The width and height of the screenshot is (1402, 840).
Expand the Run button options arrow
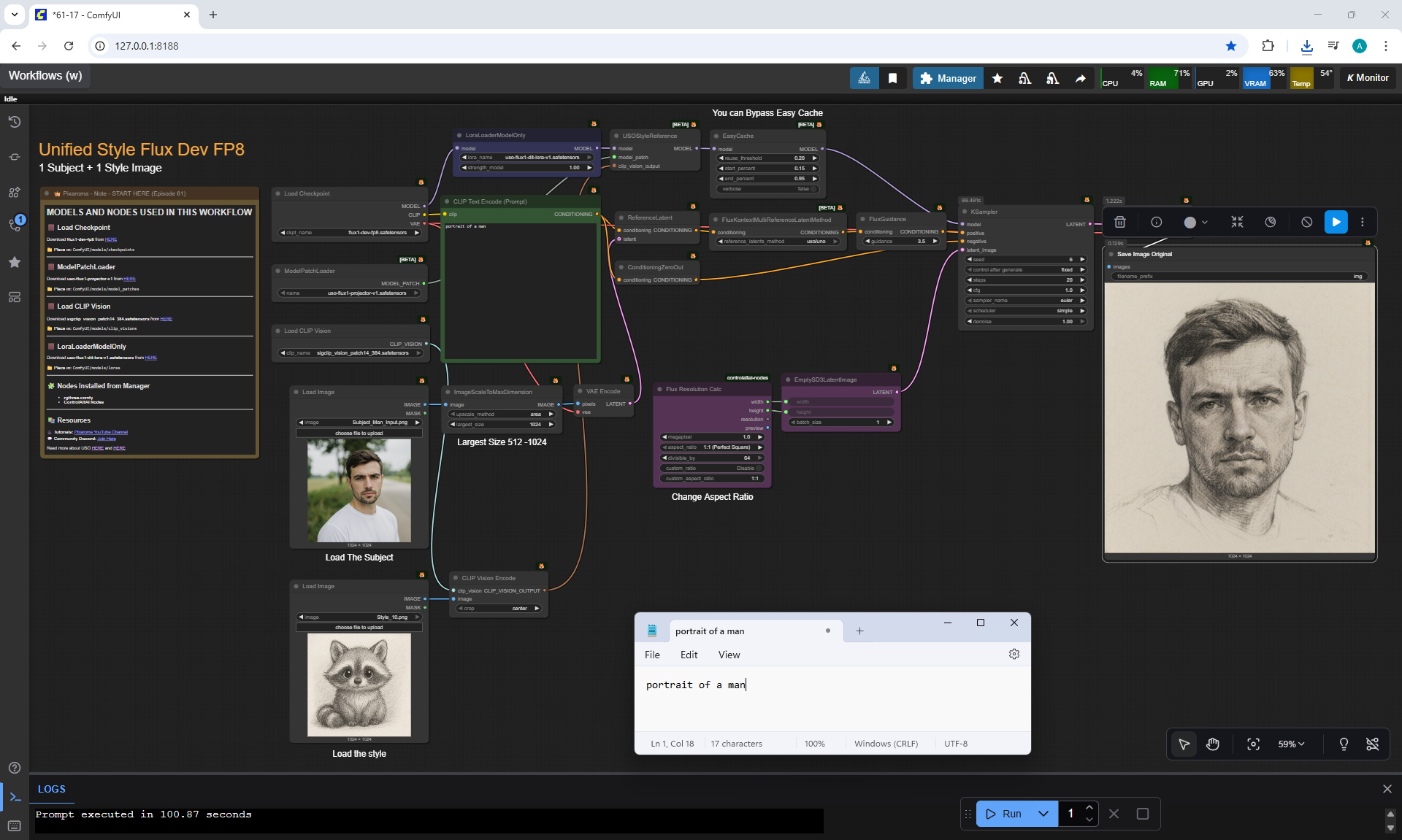click(1043, 814)
